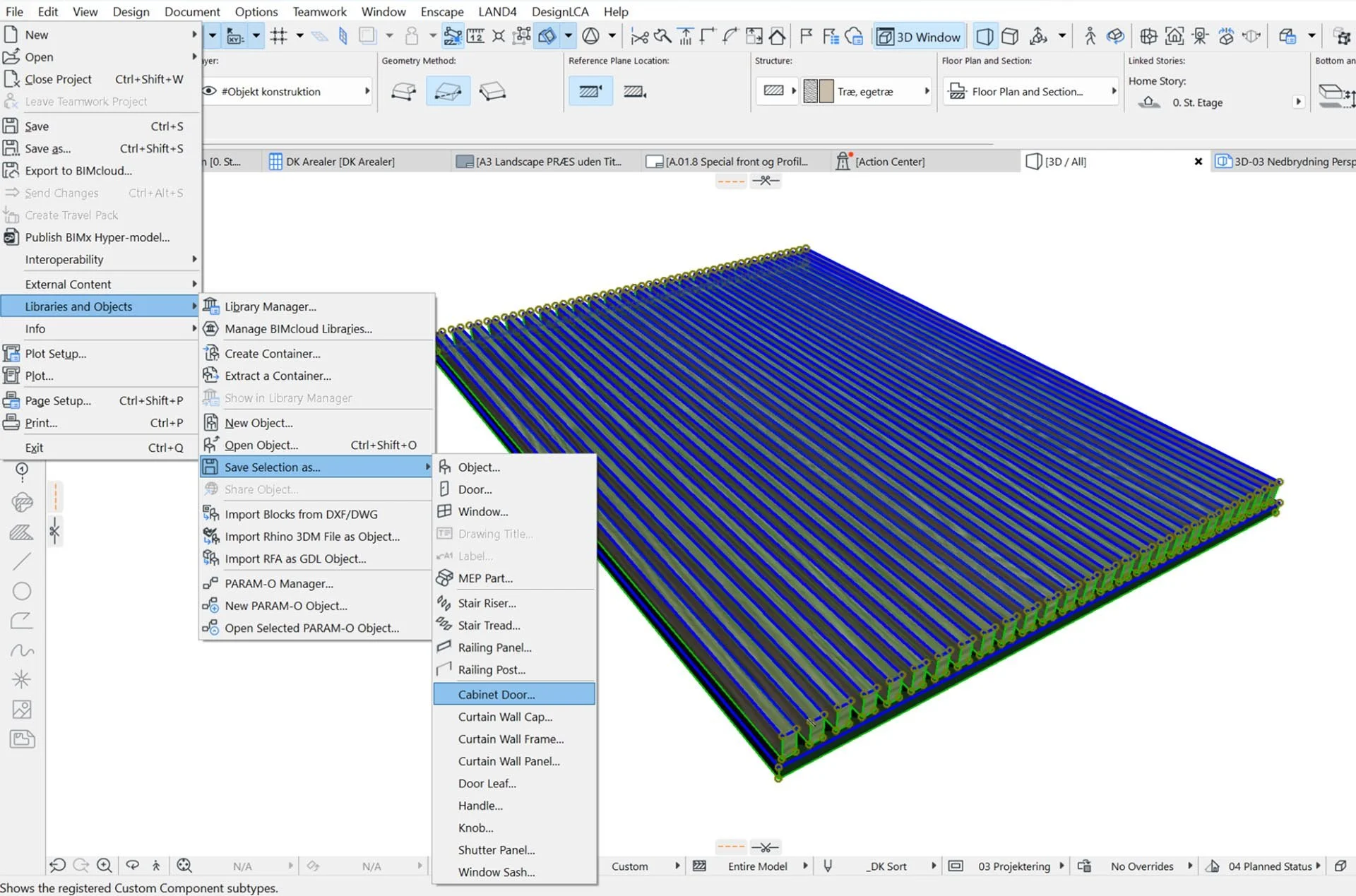Click Import Rhino 3DM File as Object...
The height and width of the screenshot is (896, 1356).
(311, 537)
